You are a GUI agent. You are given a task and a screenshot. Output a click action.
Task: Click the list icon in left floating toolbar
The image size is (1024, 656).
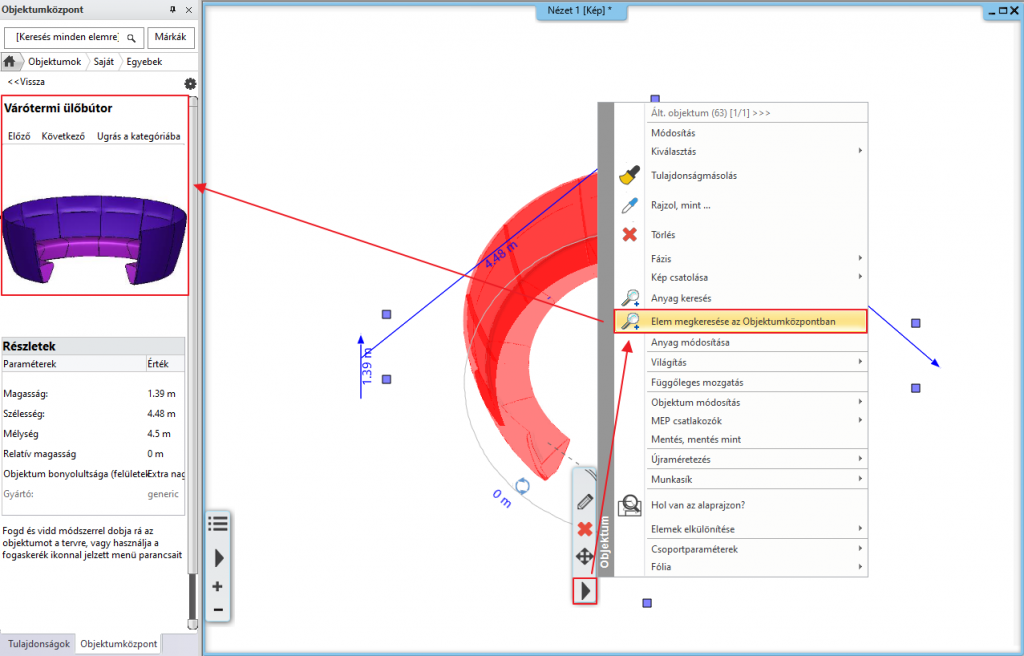click(x=218, y=522)
